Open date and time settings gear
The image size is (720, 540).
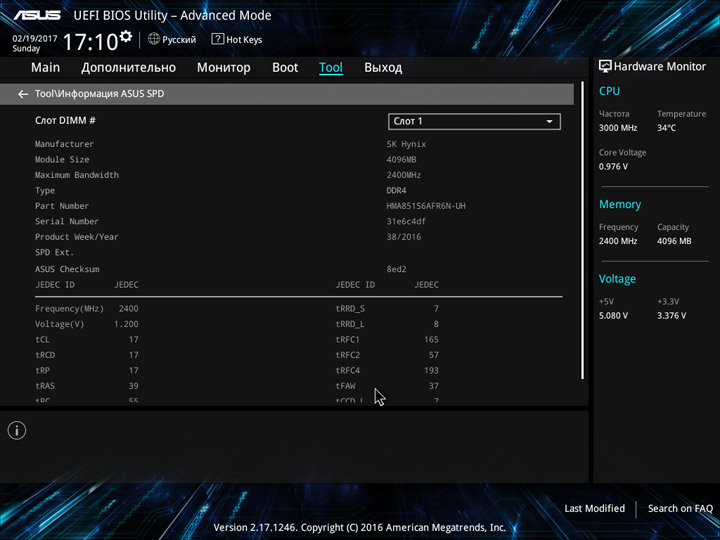(125, 36)
